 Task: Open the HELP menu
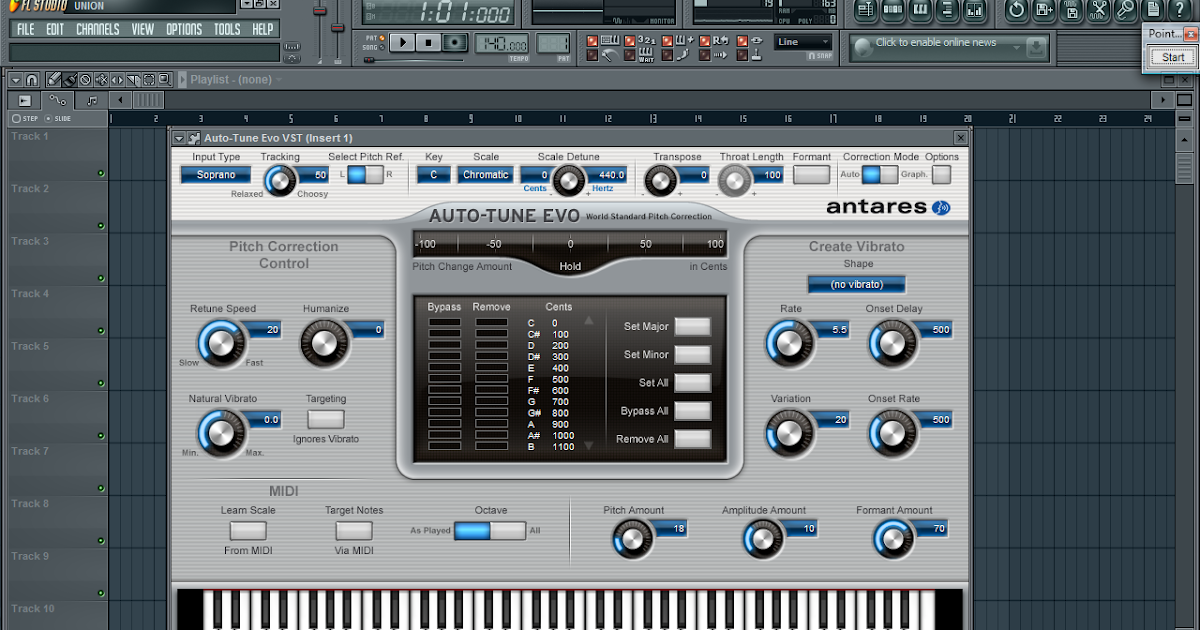[x=263, y=29]
